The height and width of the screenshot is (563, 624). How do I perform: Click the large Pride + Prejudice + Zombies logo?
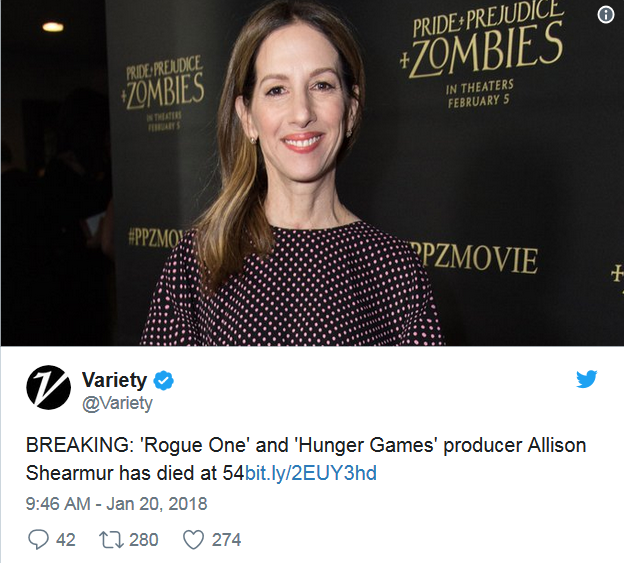(x=482, y=38)
